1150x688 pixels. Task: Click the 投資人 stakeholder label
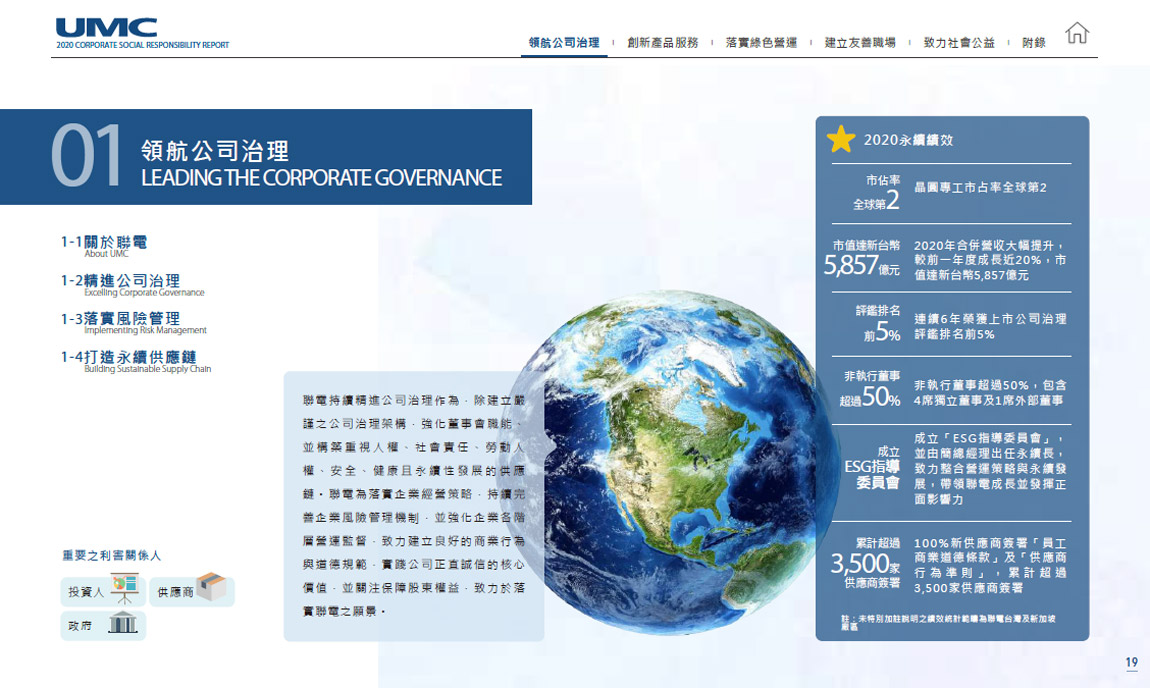pos(86,592)
